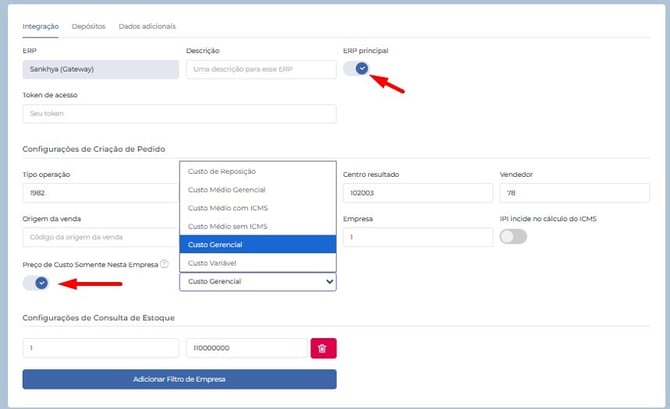Edit the stock filter company field with 1
Image resolution: width=670 pixels, height=409 pixels.
tap(101, 348)
